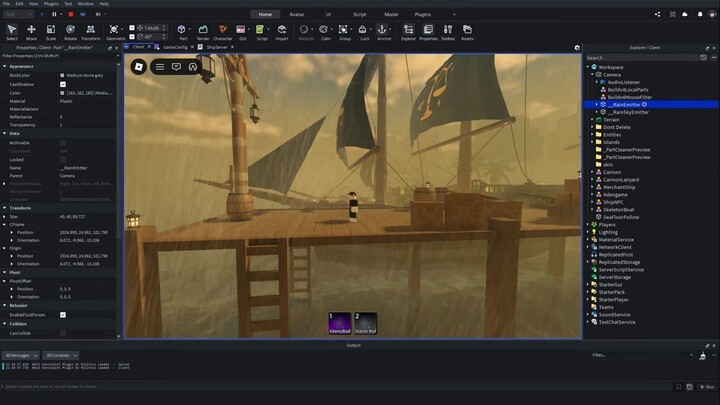This screenshot has height=405, width=720.
Task: Collapse the Pivot property section
Action: point(5,272)
